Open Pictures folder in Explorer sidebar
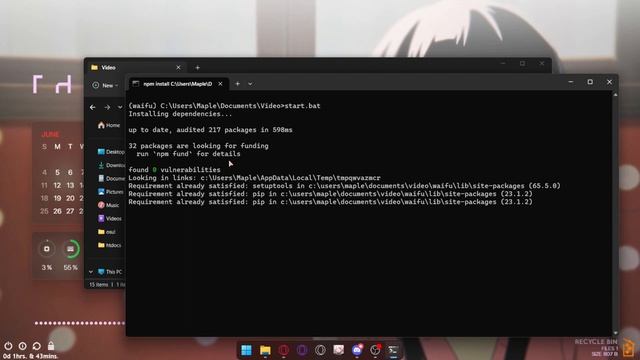 pos(111,191)
